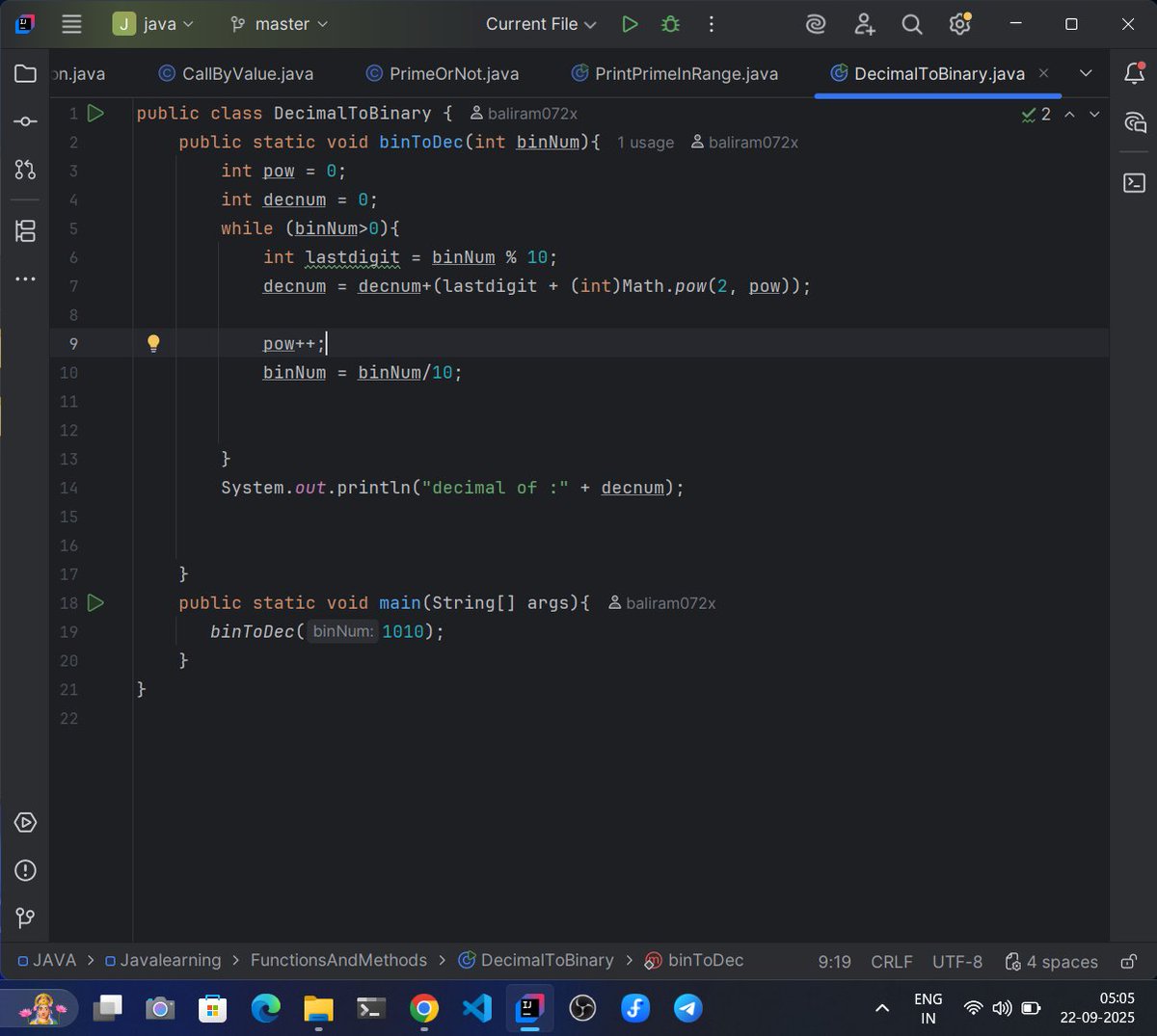Open the AI Assistant swirl icon in toolbar
1157x1036 pixels.
pos(816,24)
